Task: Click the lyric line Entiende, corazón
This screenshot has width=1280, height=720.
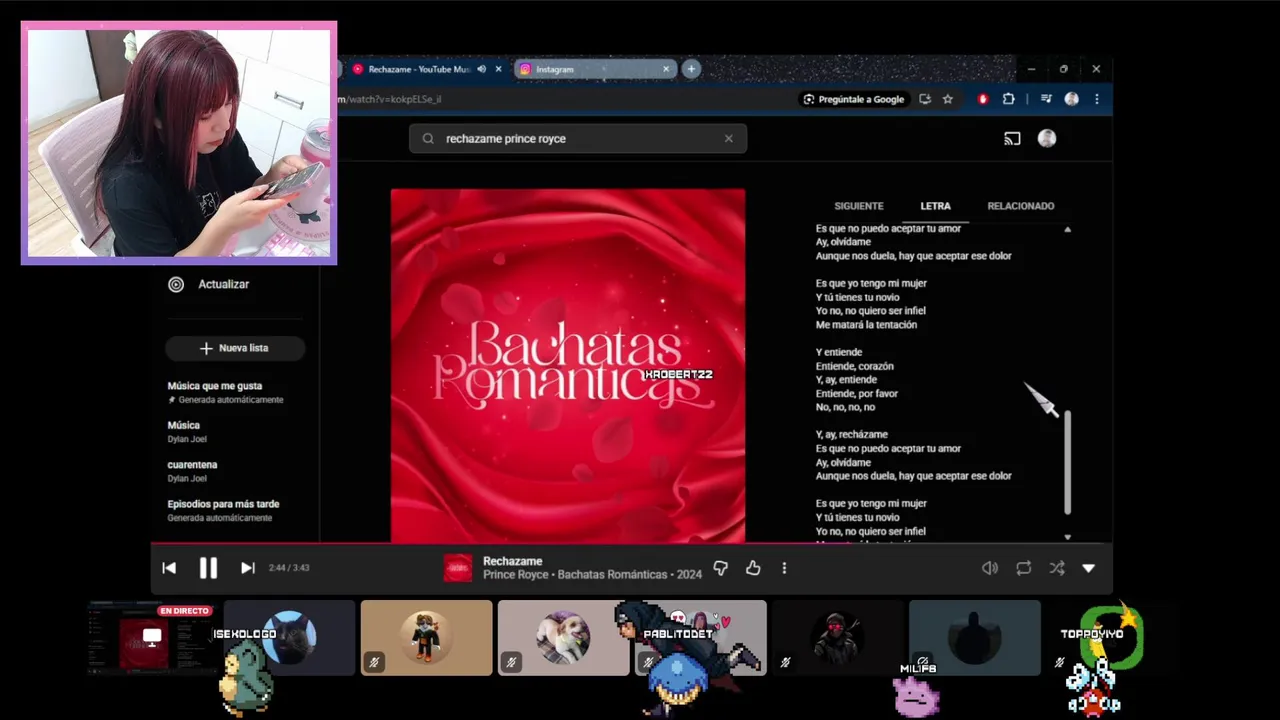Action: (x=854, y=366)
